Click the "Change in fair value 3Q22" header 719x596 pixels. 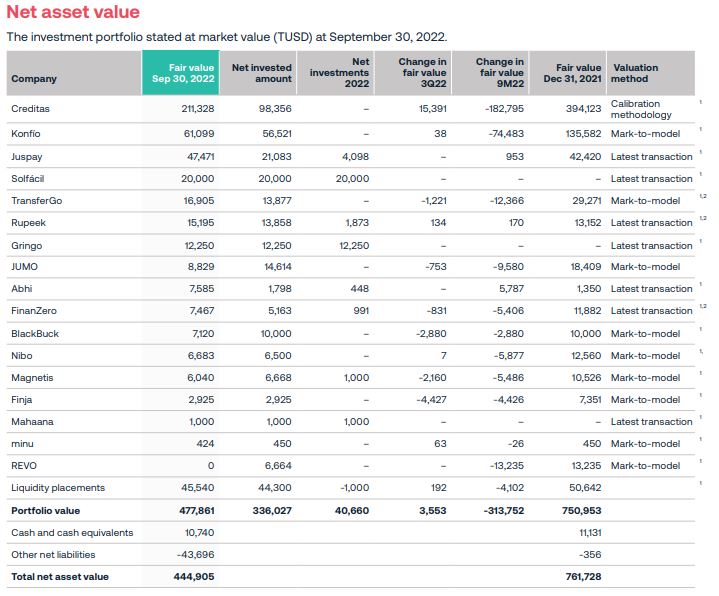(x=423, y=73)
